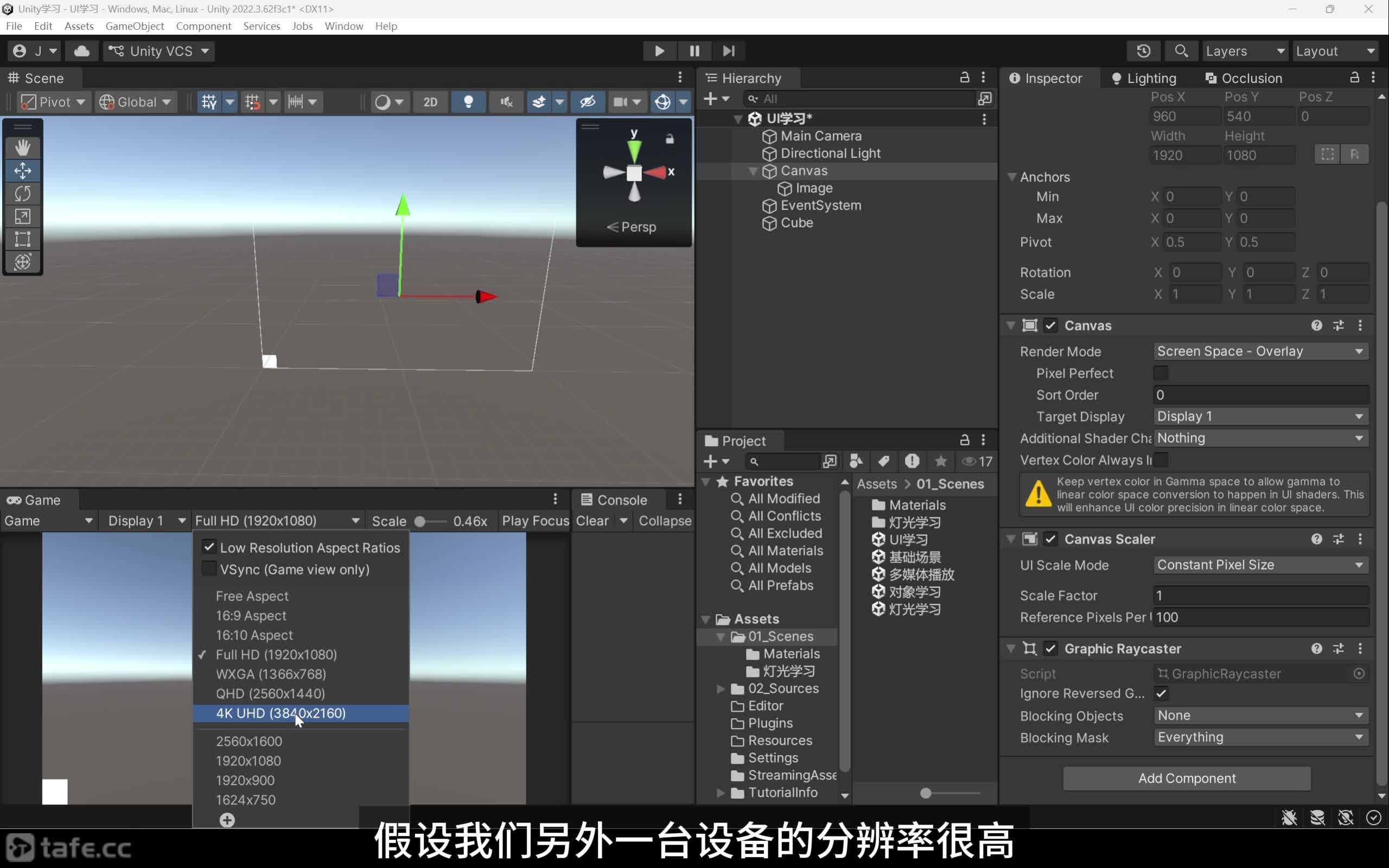Disable the Graphic Raycaster component checkbox
This screenshot has height=868, width=1389.
click(x=1050, y=649)
